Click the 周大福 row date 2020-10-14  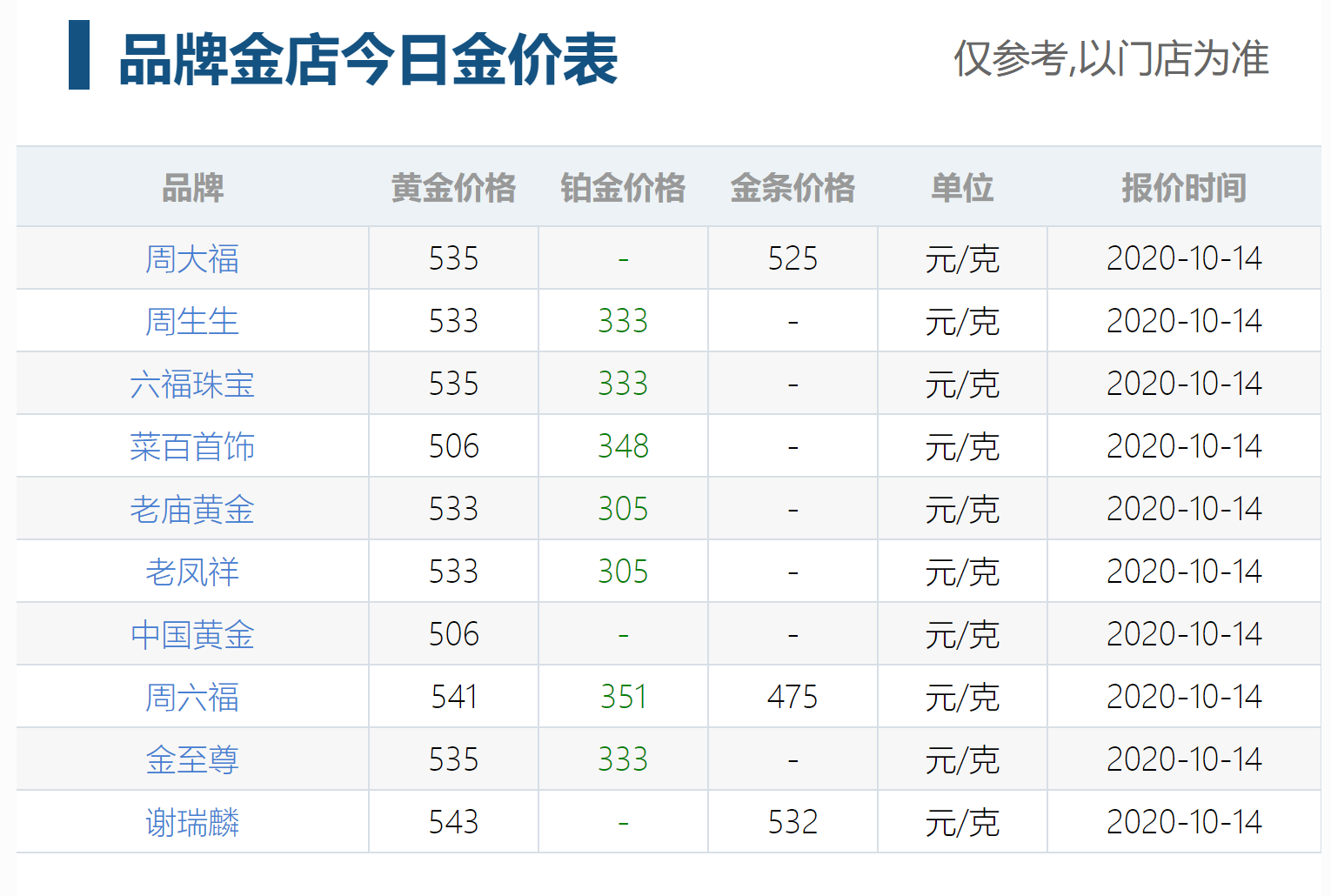(x=1184, y=258)
